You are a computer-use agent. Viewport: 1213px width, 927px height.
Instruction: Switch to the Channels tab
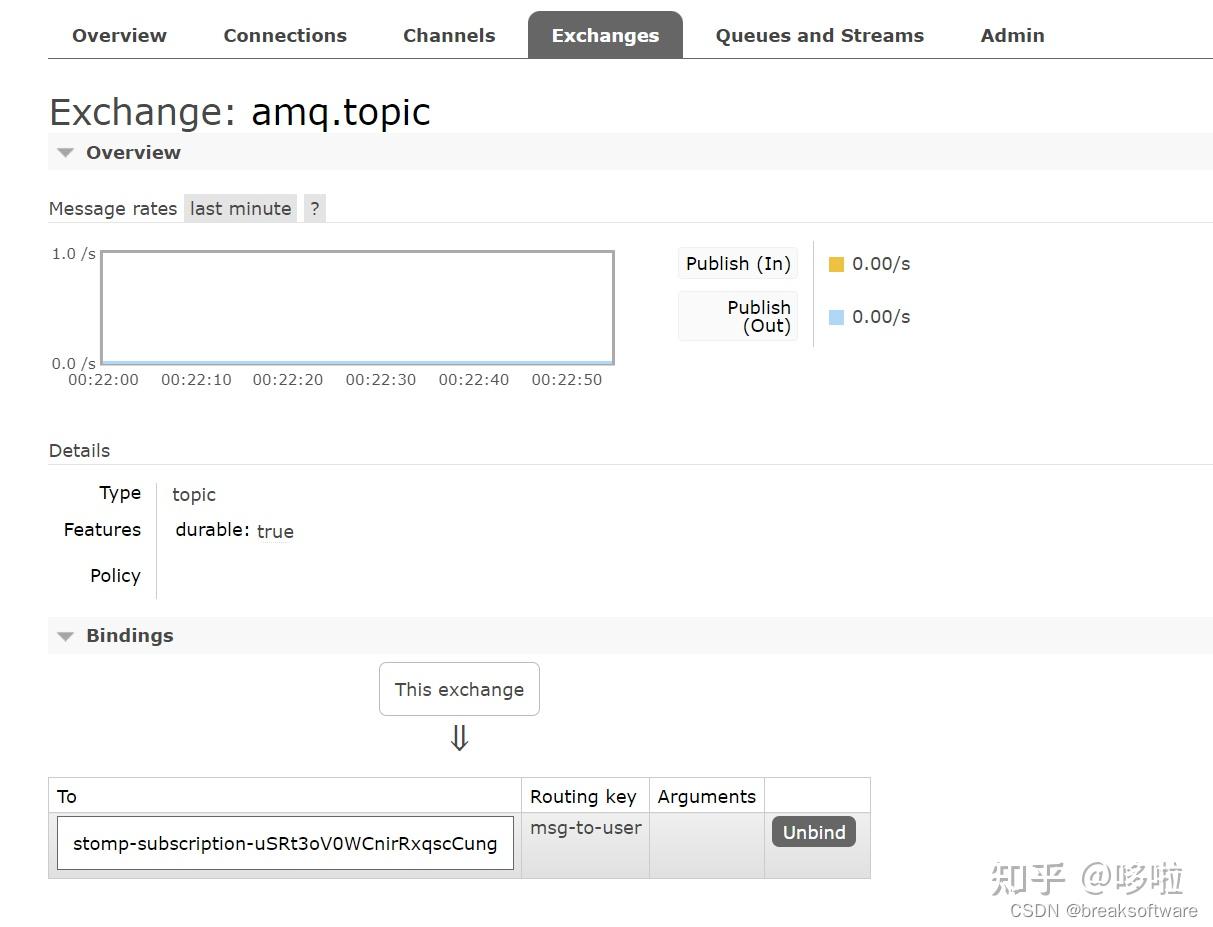449,35
